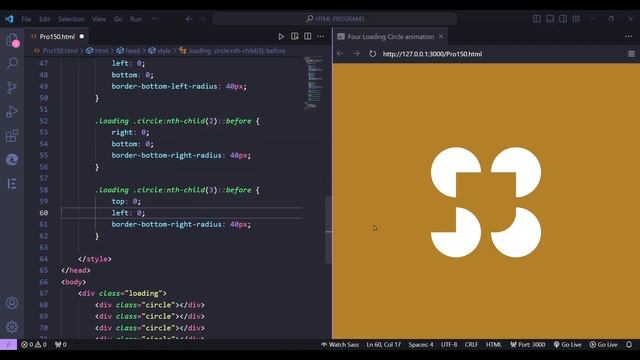Click Ln 60, Col 17 indicator
Image resolution: width=640 pixels, height=360 pixels.
click(383, 344)
